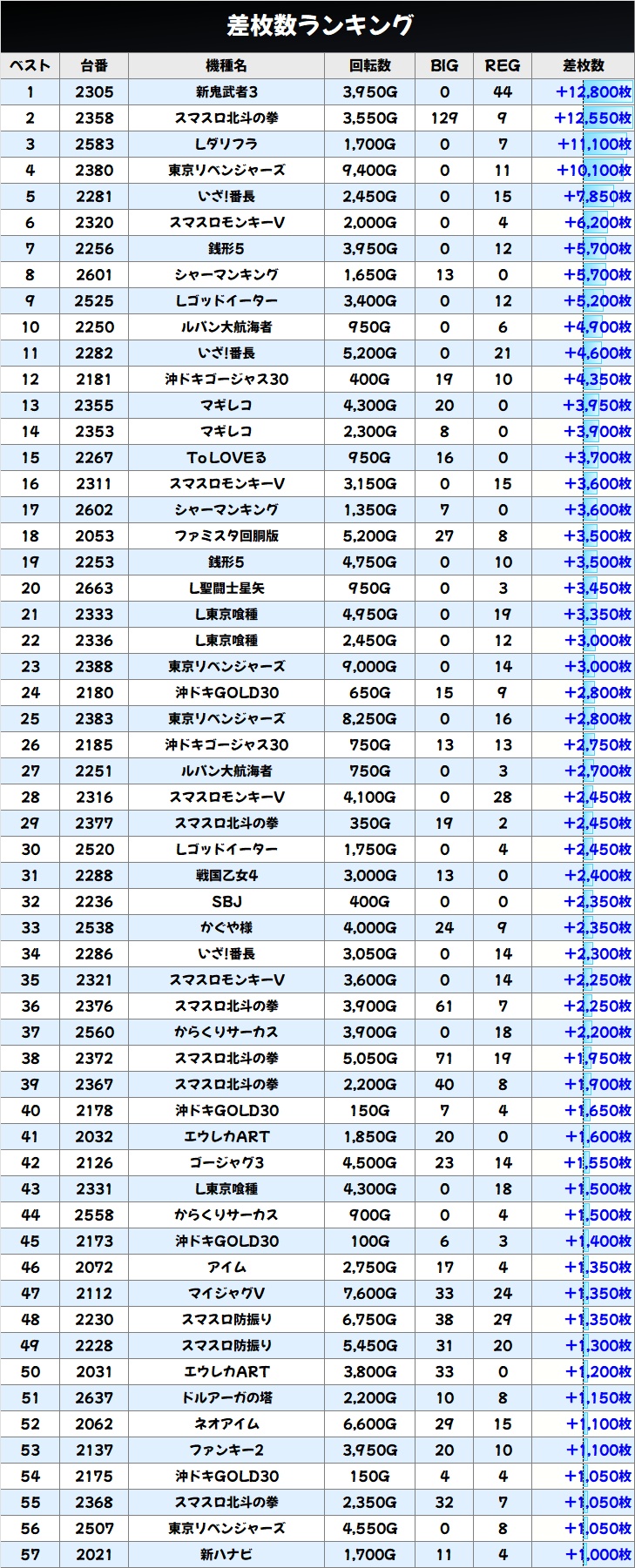Click the ToLOVEる machine name

point(226,458)
